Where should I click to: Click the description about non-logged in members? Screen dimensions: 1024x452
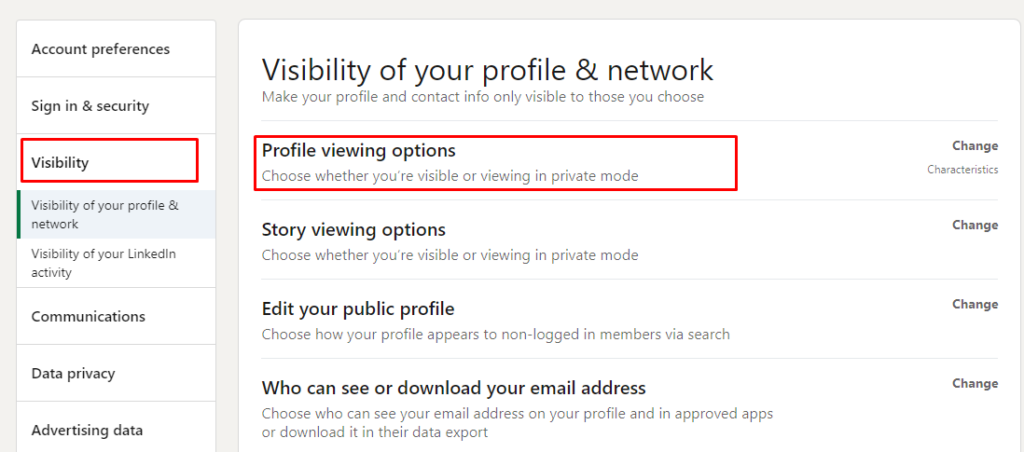[x=496, y=334]
